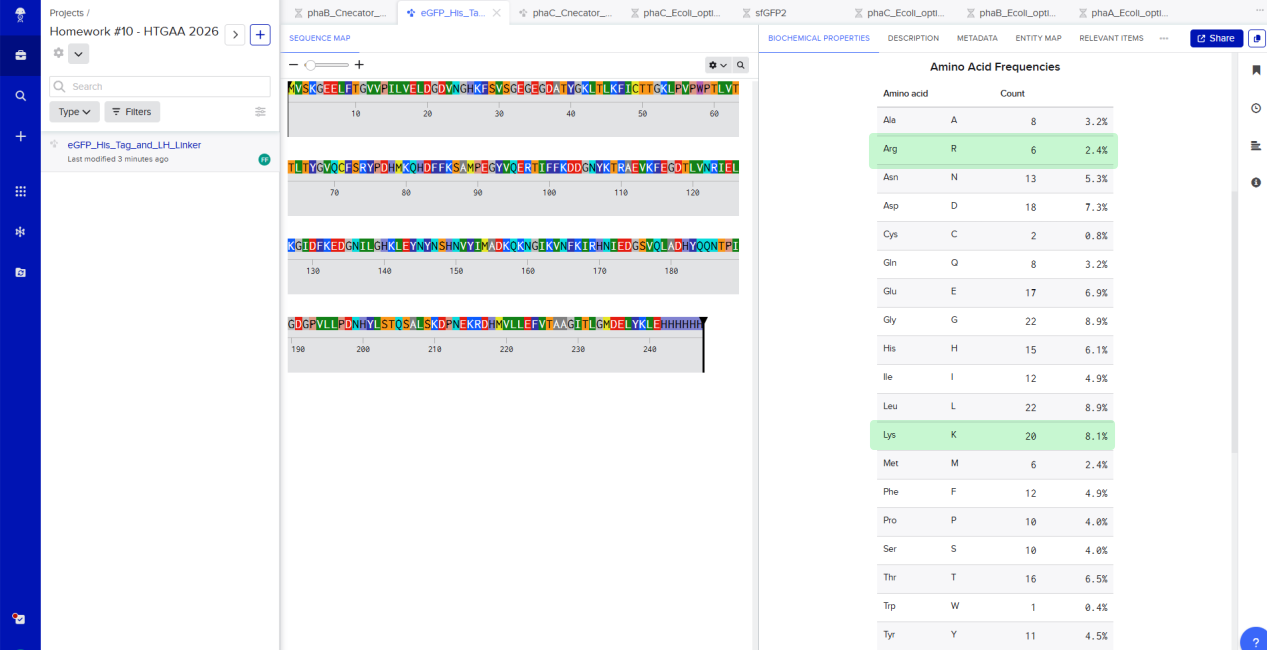Click the sequence map zoom slider handle
Image resolution: width=1267 pixels, height=650 pixels.
coord(311,65)
